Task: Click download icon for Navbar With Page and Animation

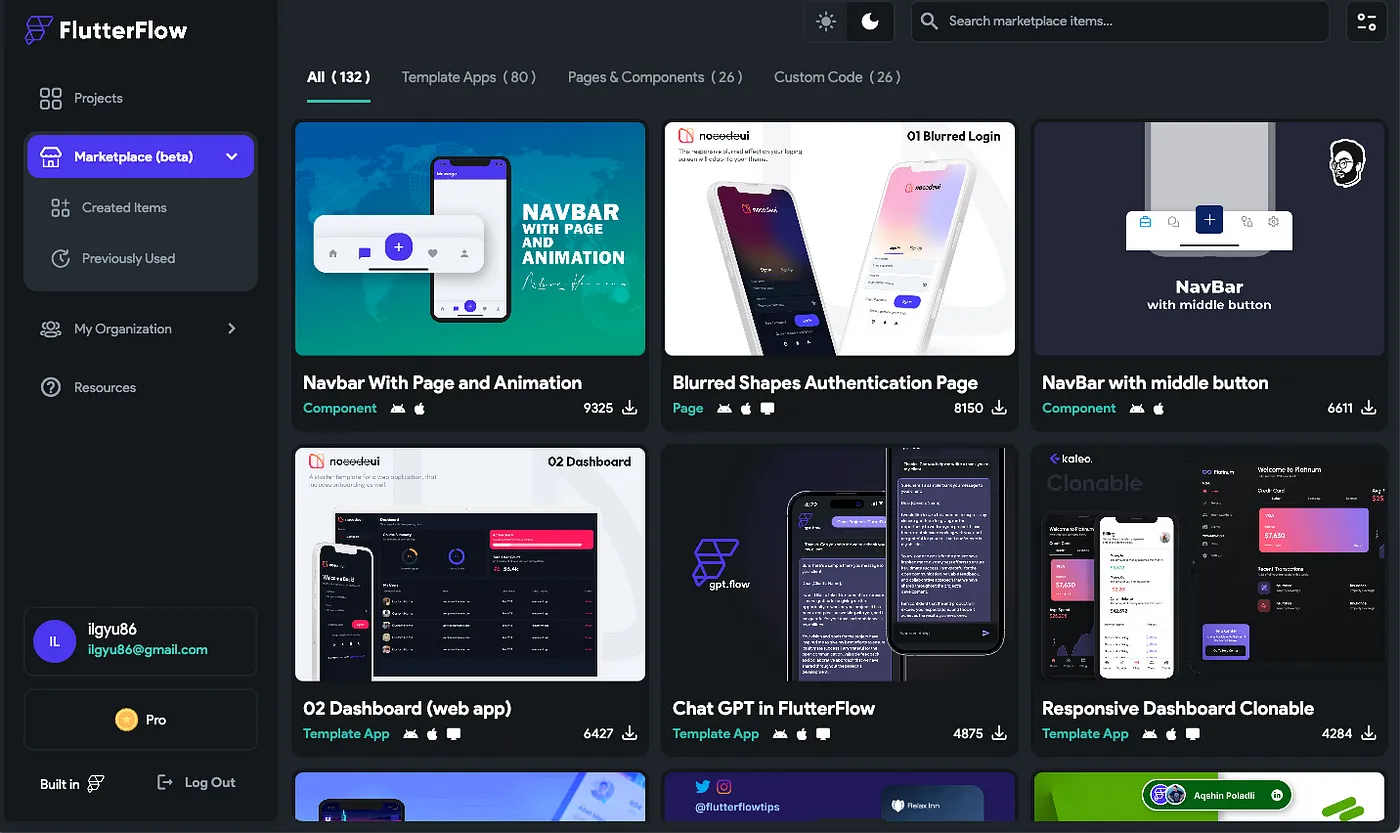Action: click(x=630, y=408)
